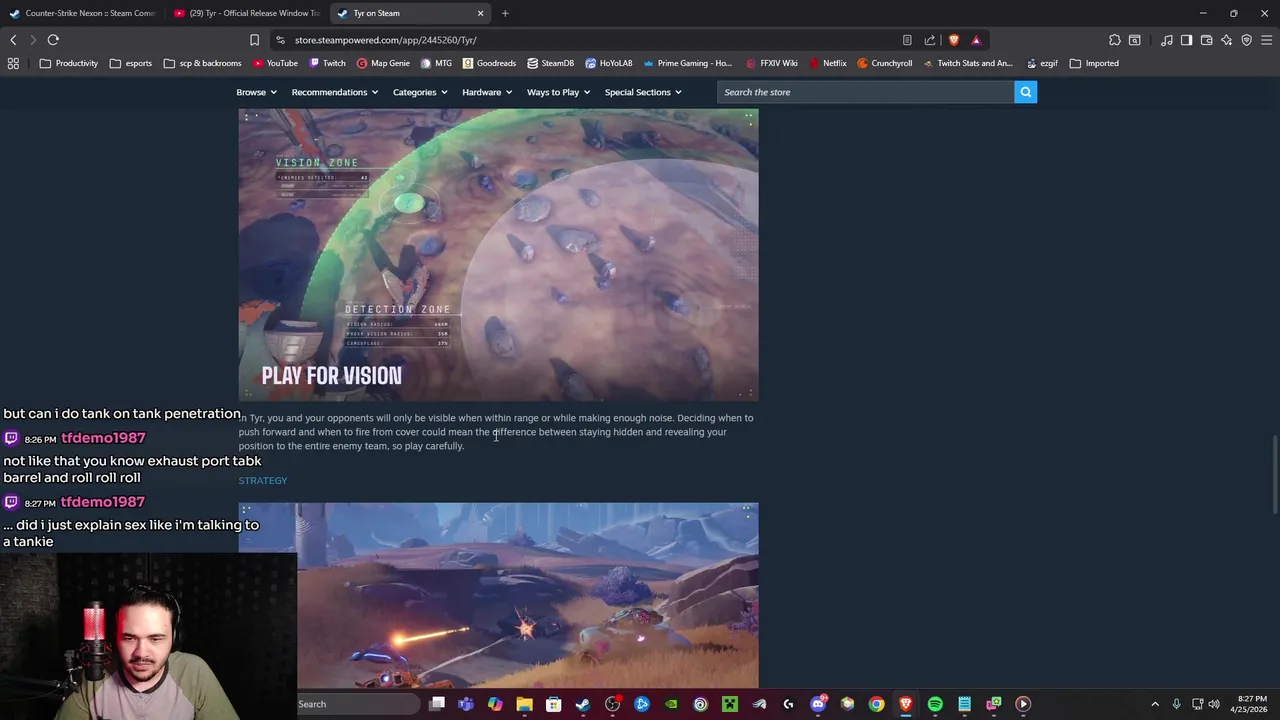Open reader mode icon in address bar
1280x720 pixels.
click(907, 40)
